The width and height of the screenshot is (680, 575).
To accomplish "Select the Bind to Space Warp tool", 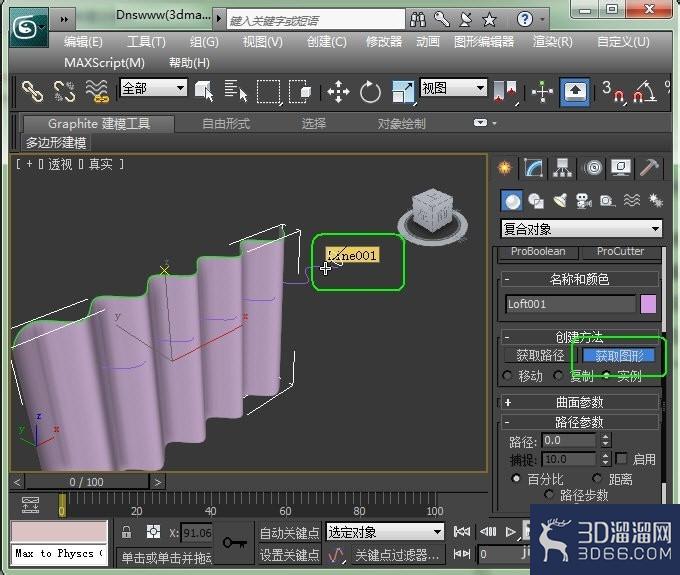I will point(96,92).
